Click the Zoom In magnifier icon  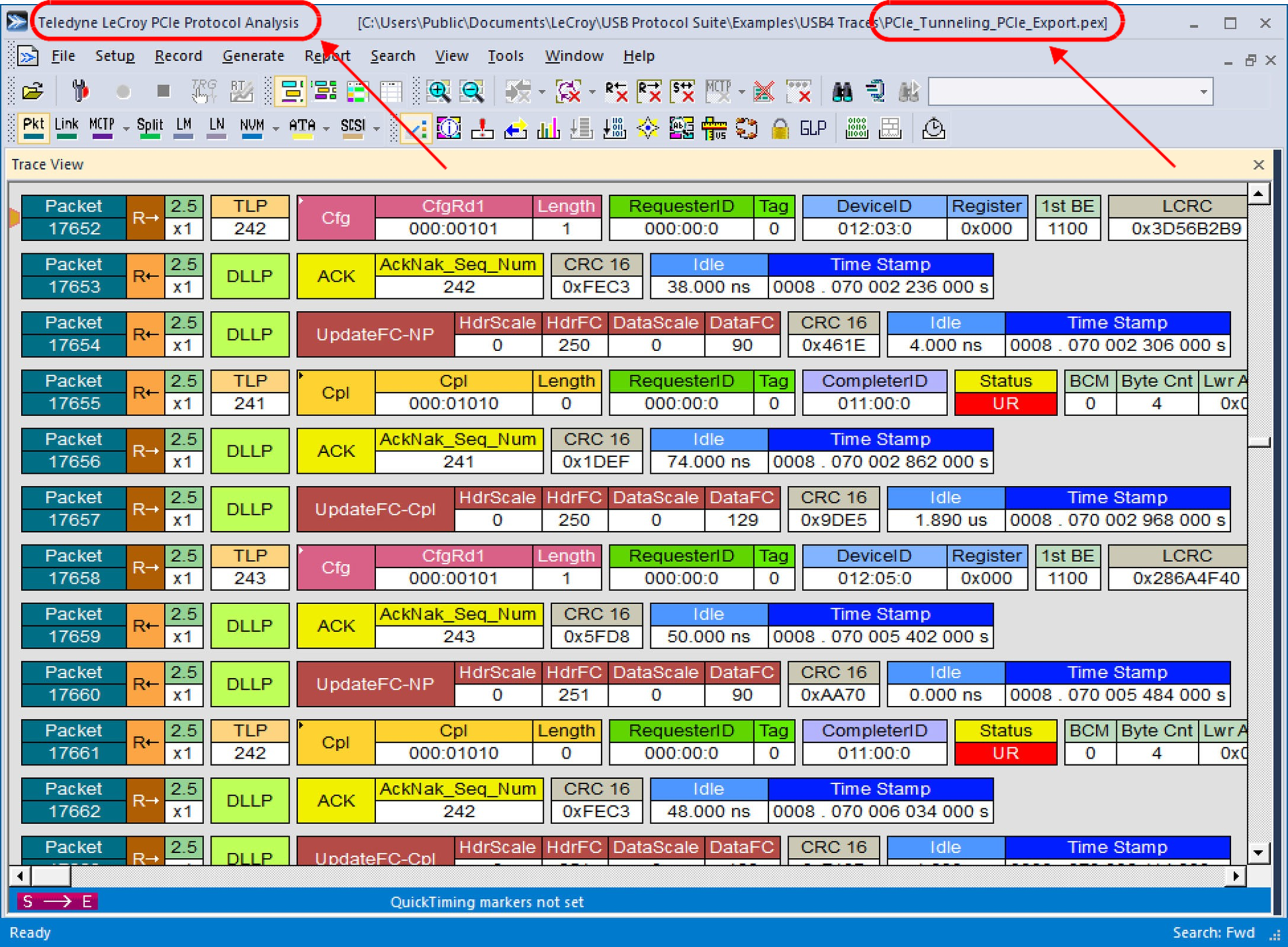point(439,91)
